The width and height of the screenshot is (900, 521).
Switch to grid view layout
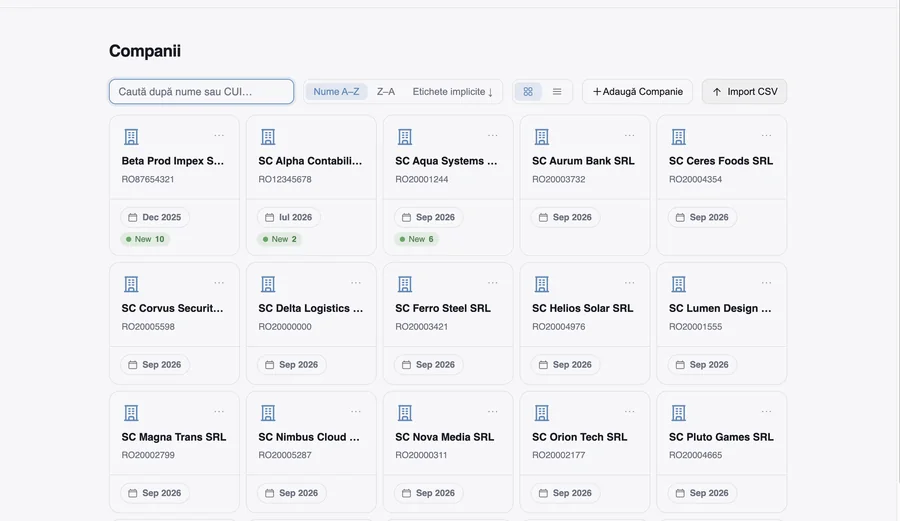(x=527, y=92)
